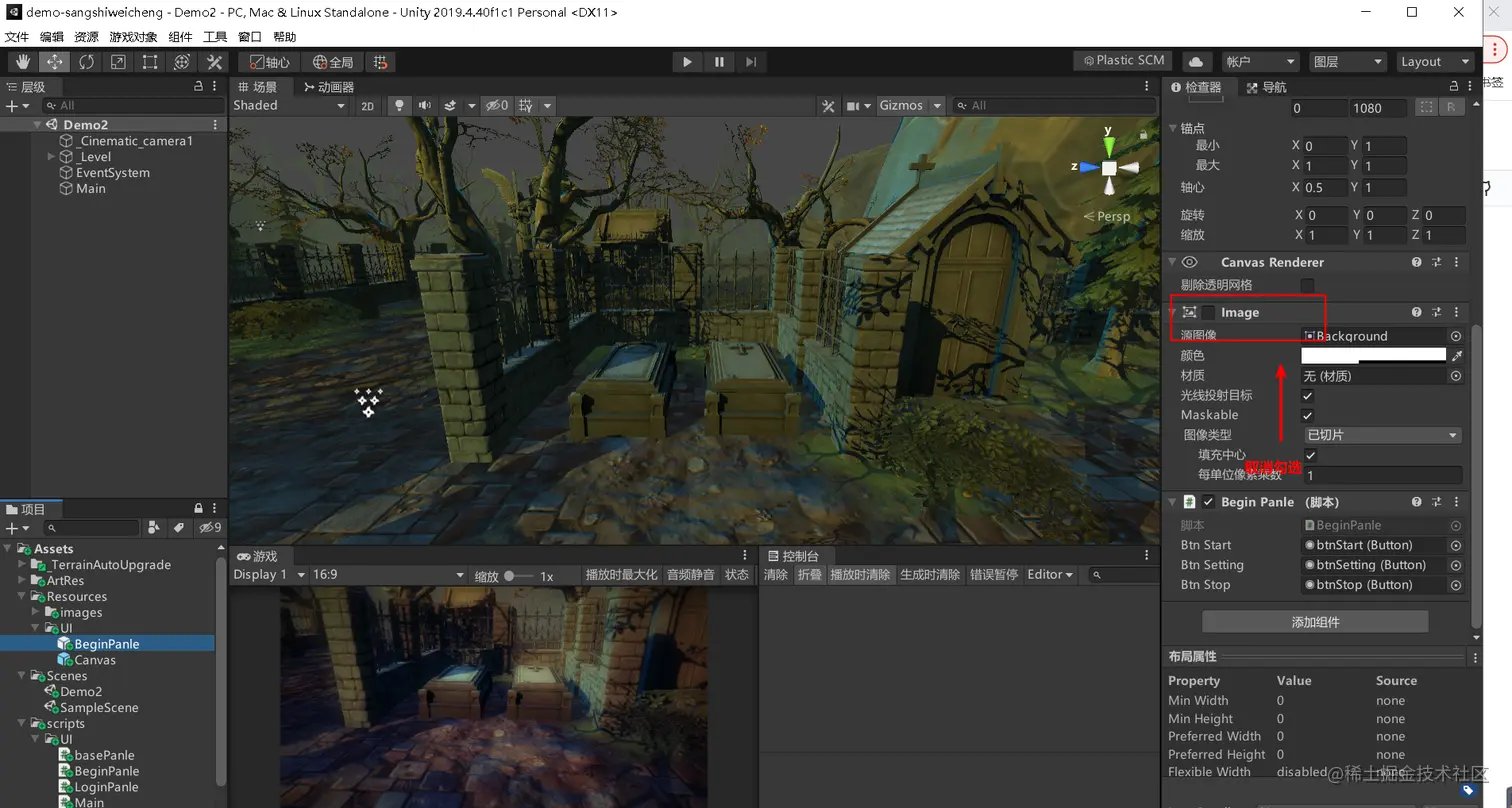Toggle 播放时最大化 button
1512x808 pixels.
click(621, 575)
